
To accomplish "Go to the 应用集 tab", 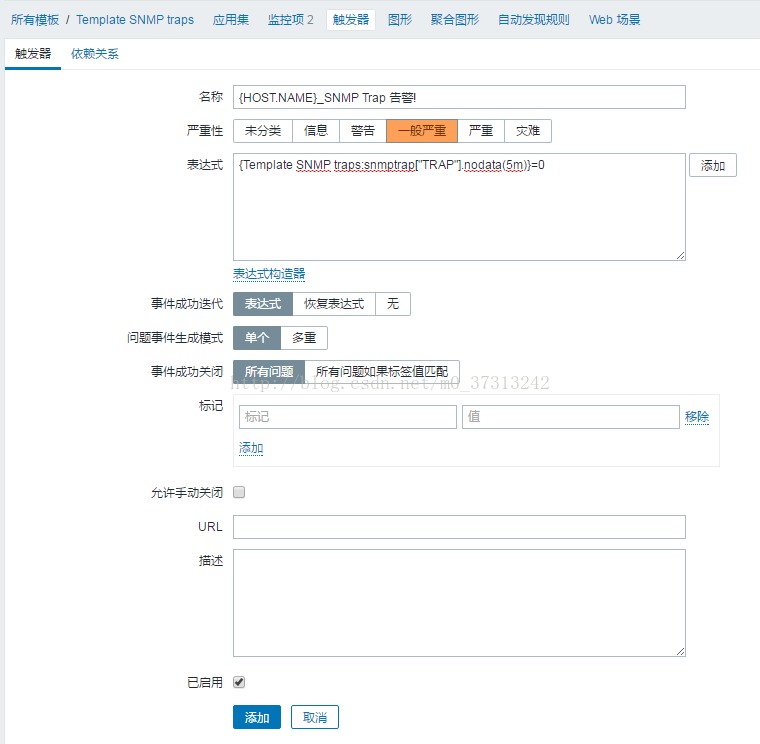I will point(231,20).
